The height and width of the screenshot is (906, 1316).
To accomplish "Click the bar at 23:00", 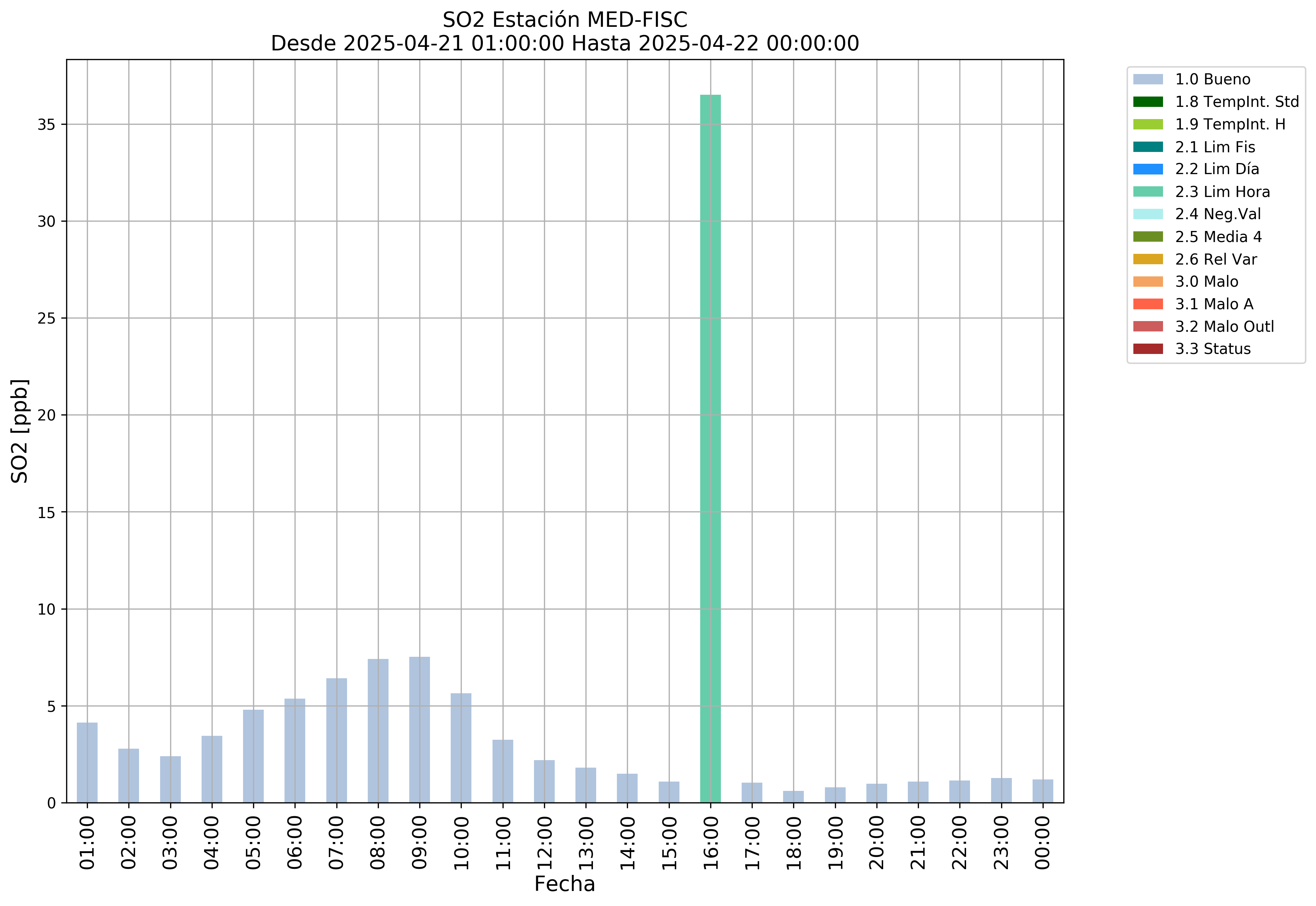I will [1001, 791].
